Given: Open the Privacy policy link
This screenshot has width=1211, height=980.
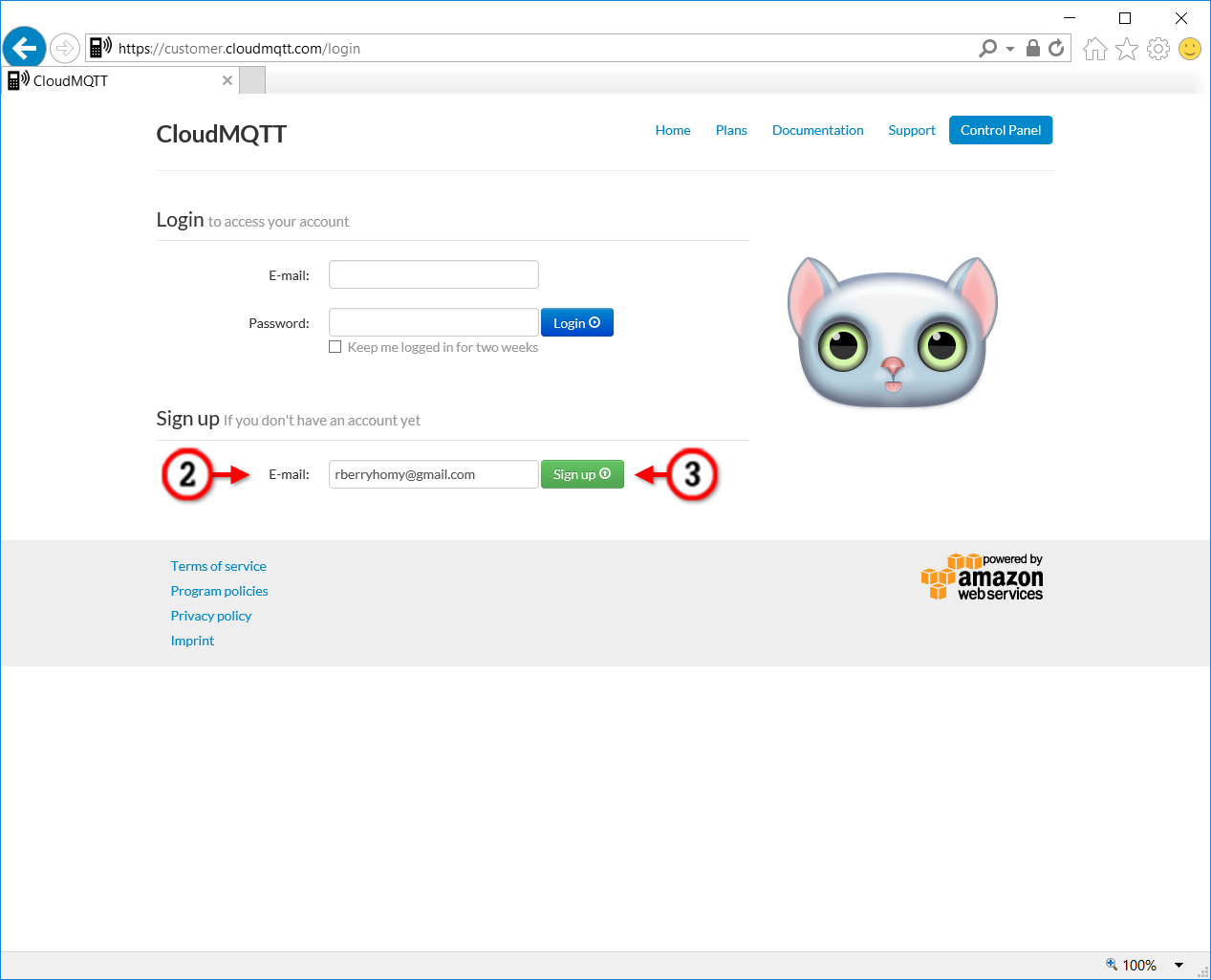Looking at the screenshot, I should tap(211, 616).
